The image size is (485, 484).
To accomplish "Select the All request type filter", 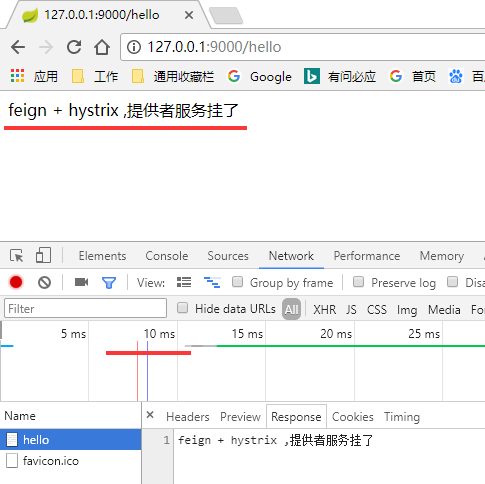I will coord(291,309).
